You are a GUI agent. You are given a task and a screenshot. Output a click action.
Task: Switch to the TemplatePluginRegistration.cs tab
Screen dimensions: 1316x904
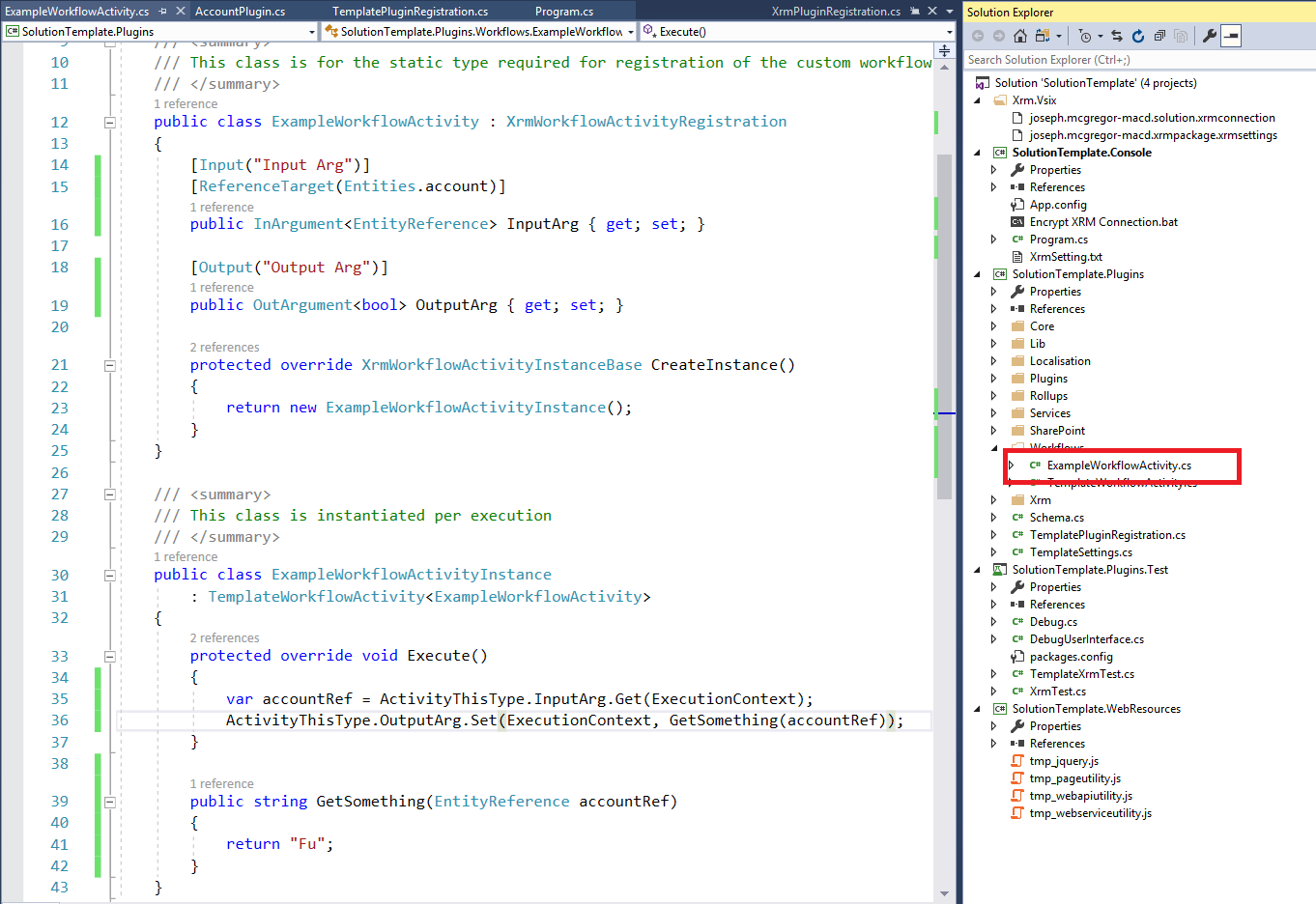point(410,12)
